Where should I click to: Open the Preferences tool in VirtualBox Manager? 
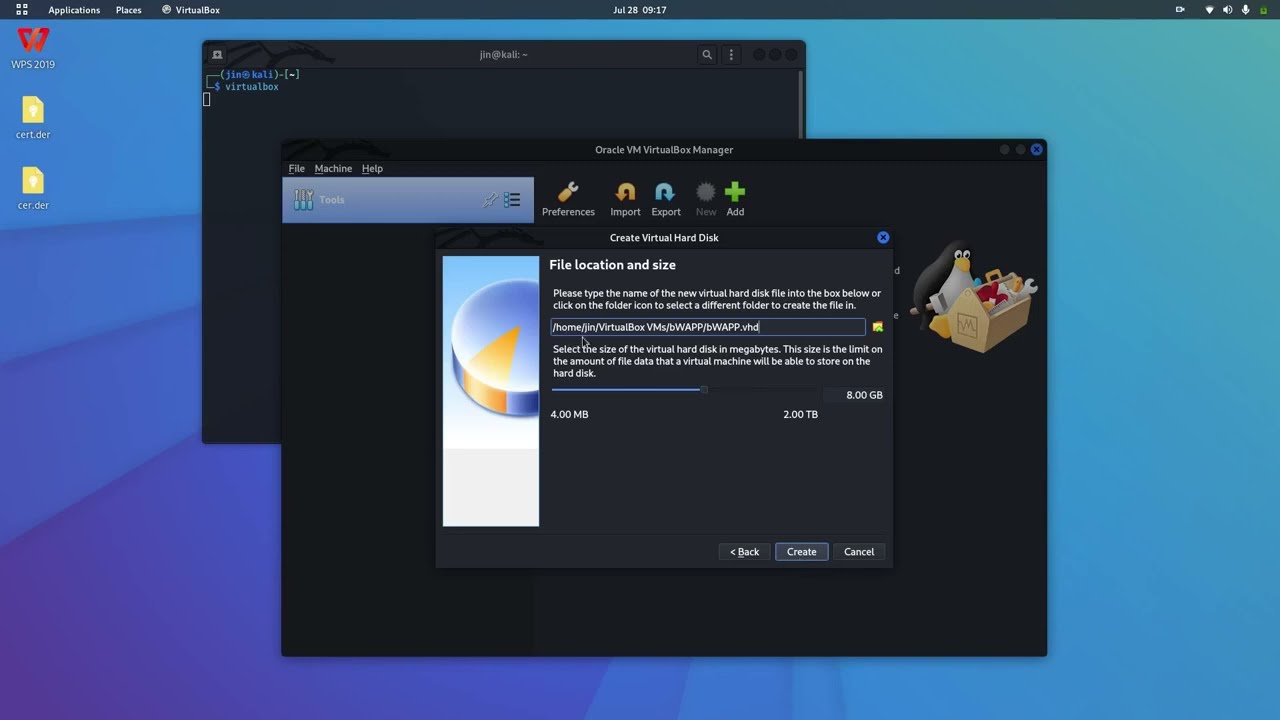[x=568, y=199]
